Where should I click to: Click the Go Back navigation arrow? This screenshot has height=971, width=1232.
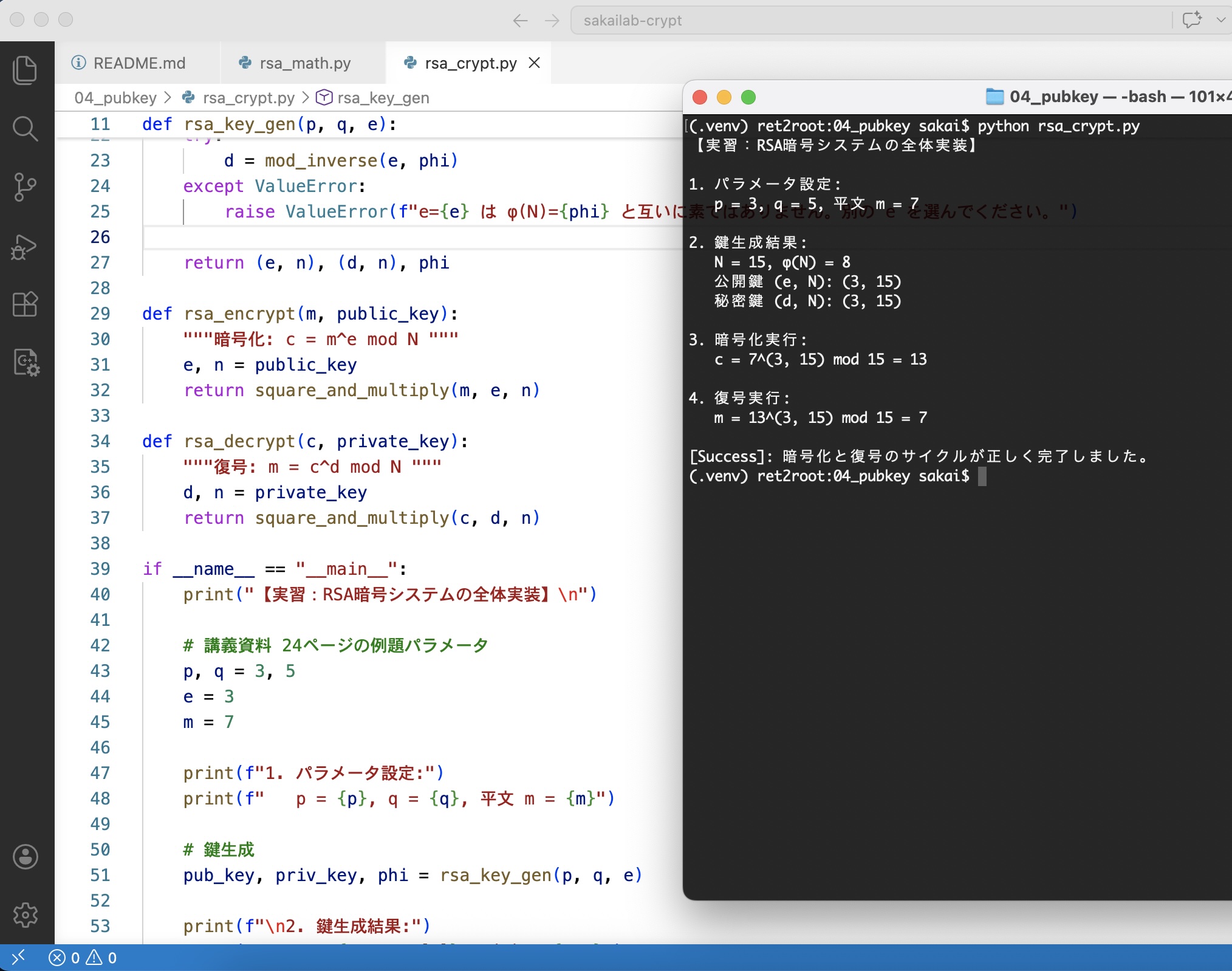(519, 20)
